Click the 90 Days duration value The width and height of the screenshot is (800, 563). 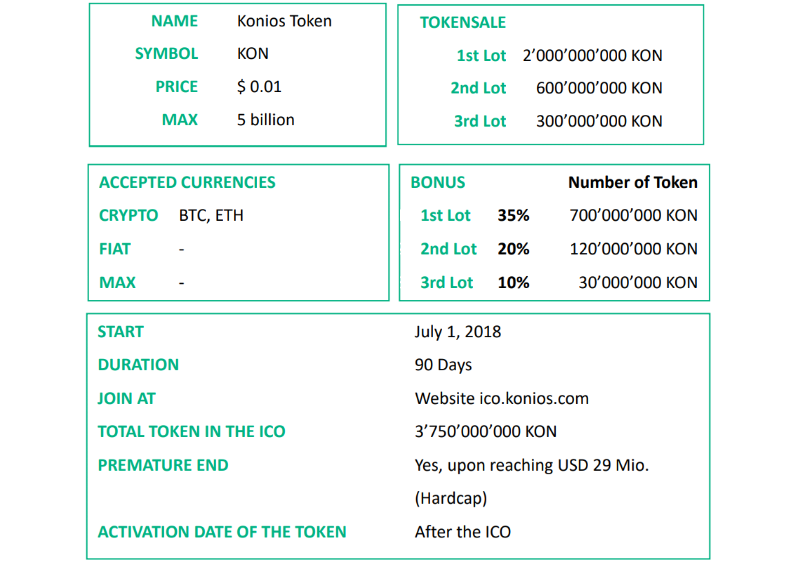[443, 365]
